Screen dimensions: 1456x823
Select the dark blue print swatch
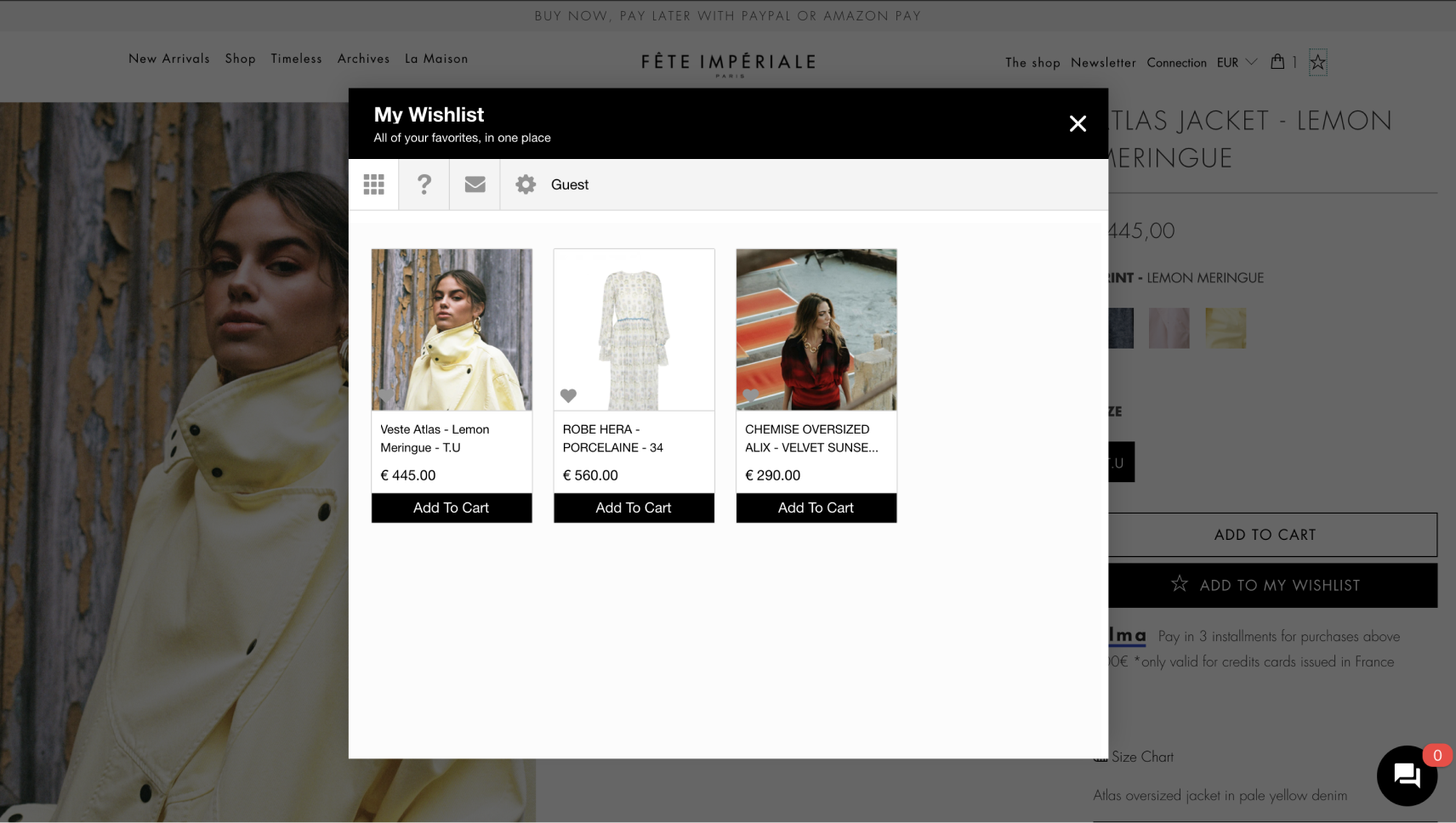(1121, 328)
